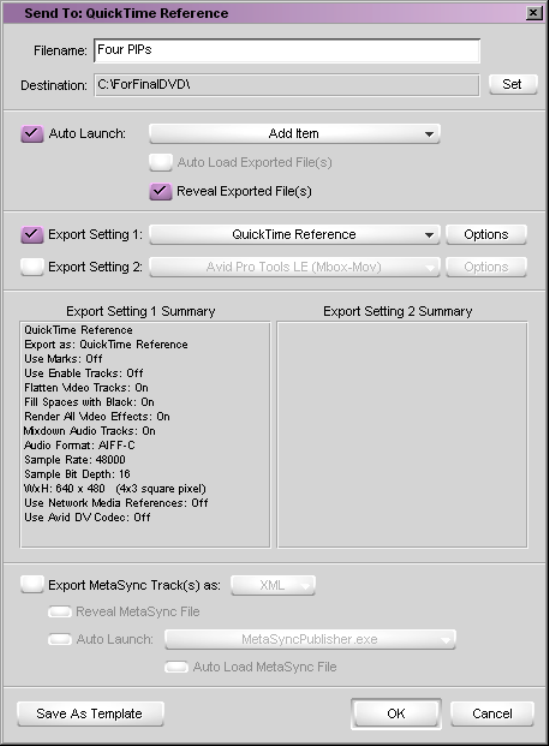Toggle the Auto Launch checkbox

32,134
